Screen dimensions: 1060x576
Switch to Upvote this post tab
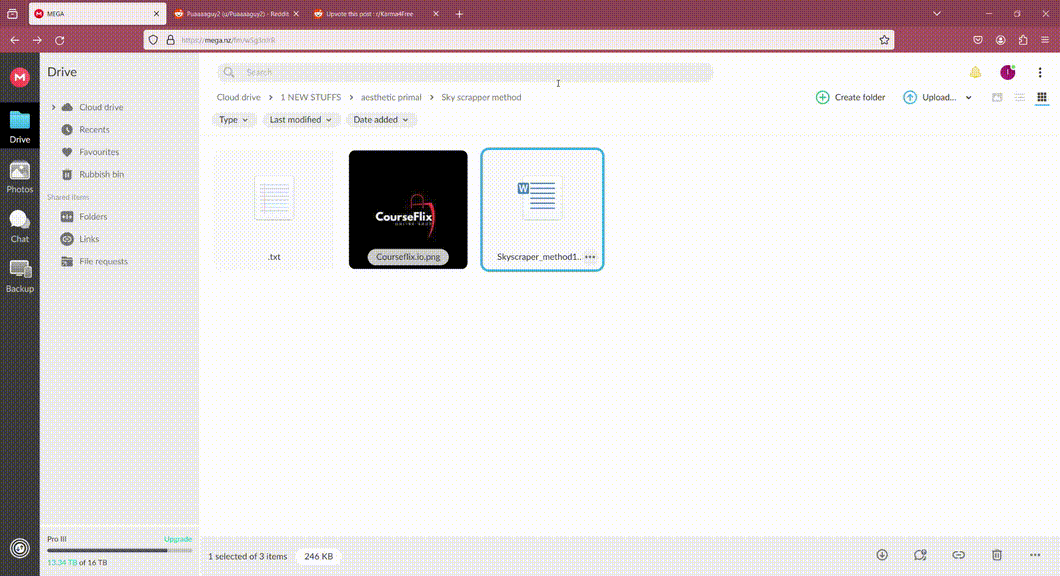point(377,14)
